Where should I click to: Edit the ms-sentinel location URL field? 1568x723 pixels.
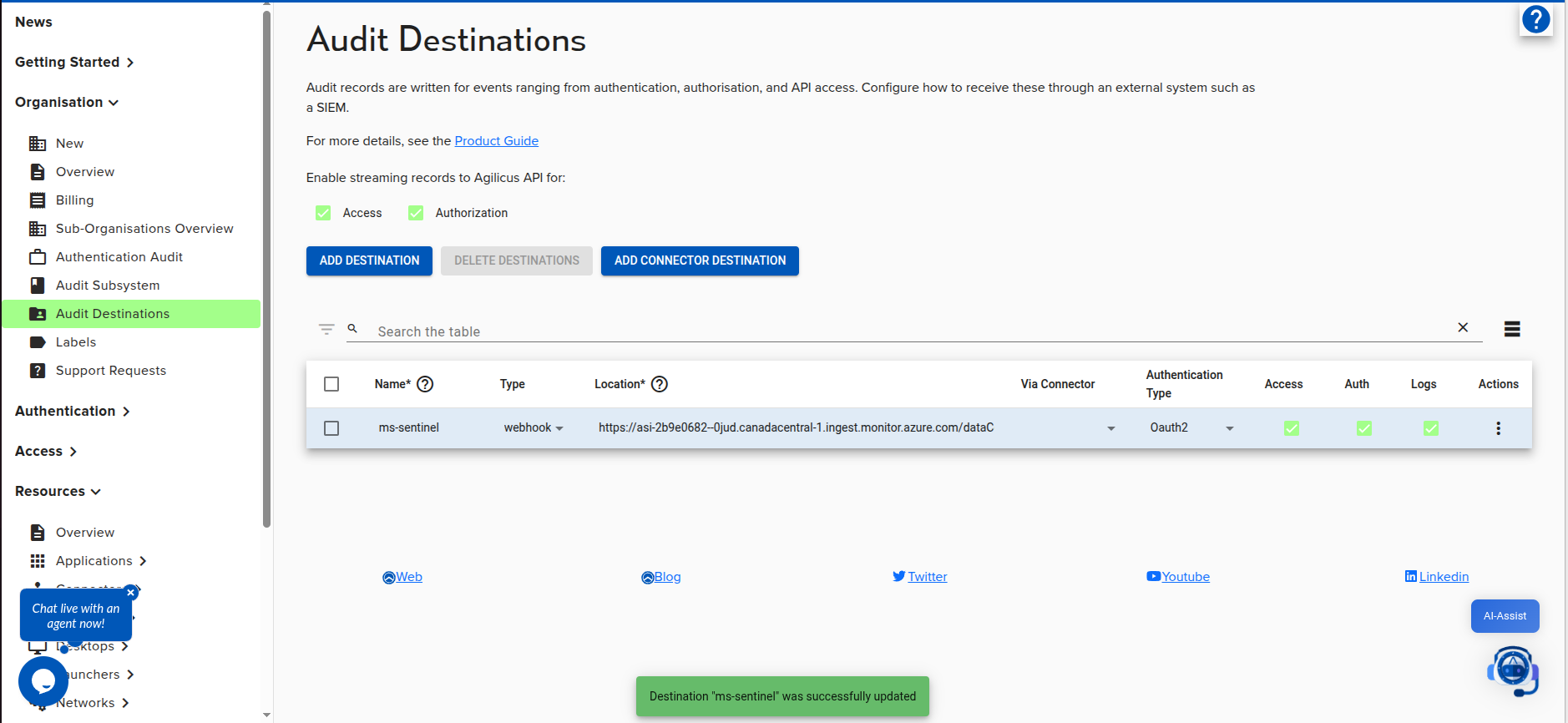coord(796,427)
